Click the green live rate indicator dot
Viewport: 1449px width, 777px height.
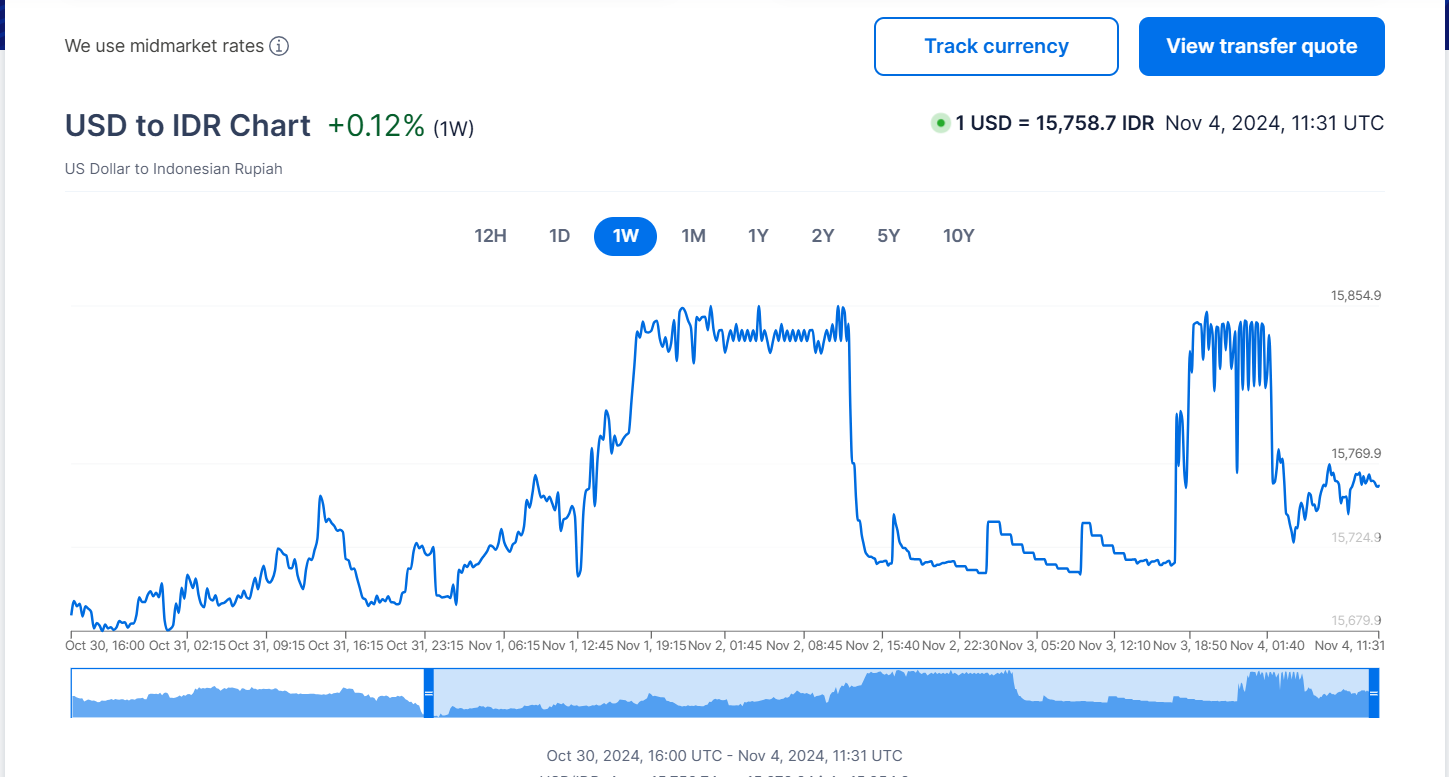pos(940,124)
